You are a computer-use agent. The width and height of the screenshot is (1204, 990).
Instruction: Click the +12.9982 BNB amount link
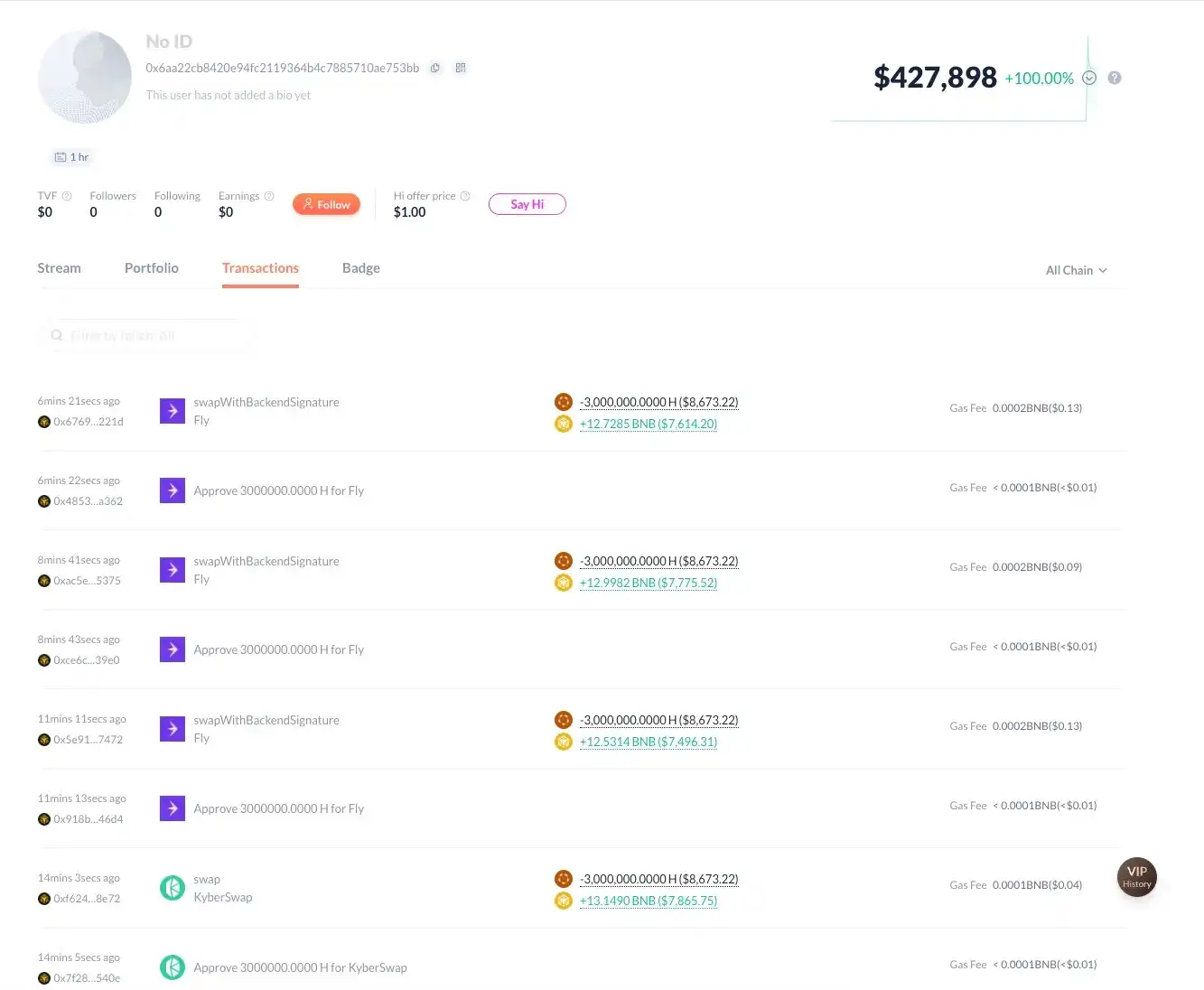(649, 583)
